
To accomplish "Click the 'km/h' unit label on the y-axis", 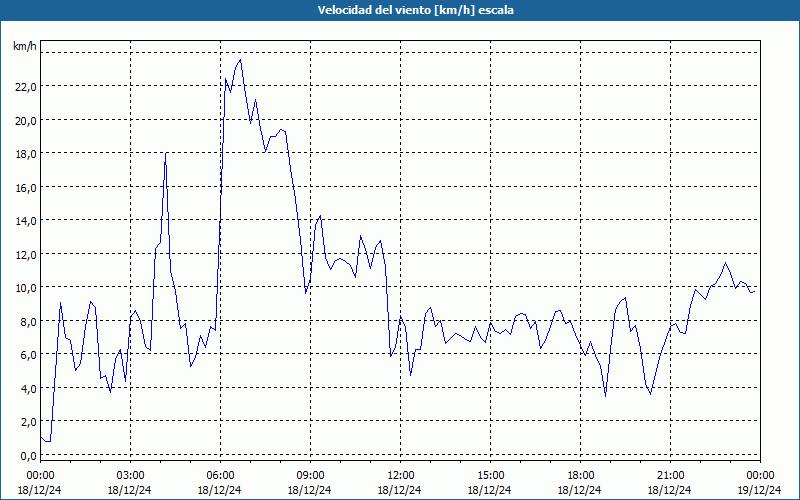I will coord(24,46).
